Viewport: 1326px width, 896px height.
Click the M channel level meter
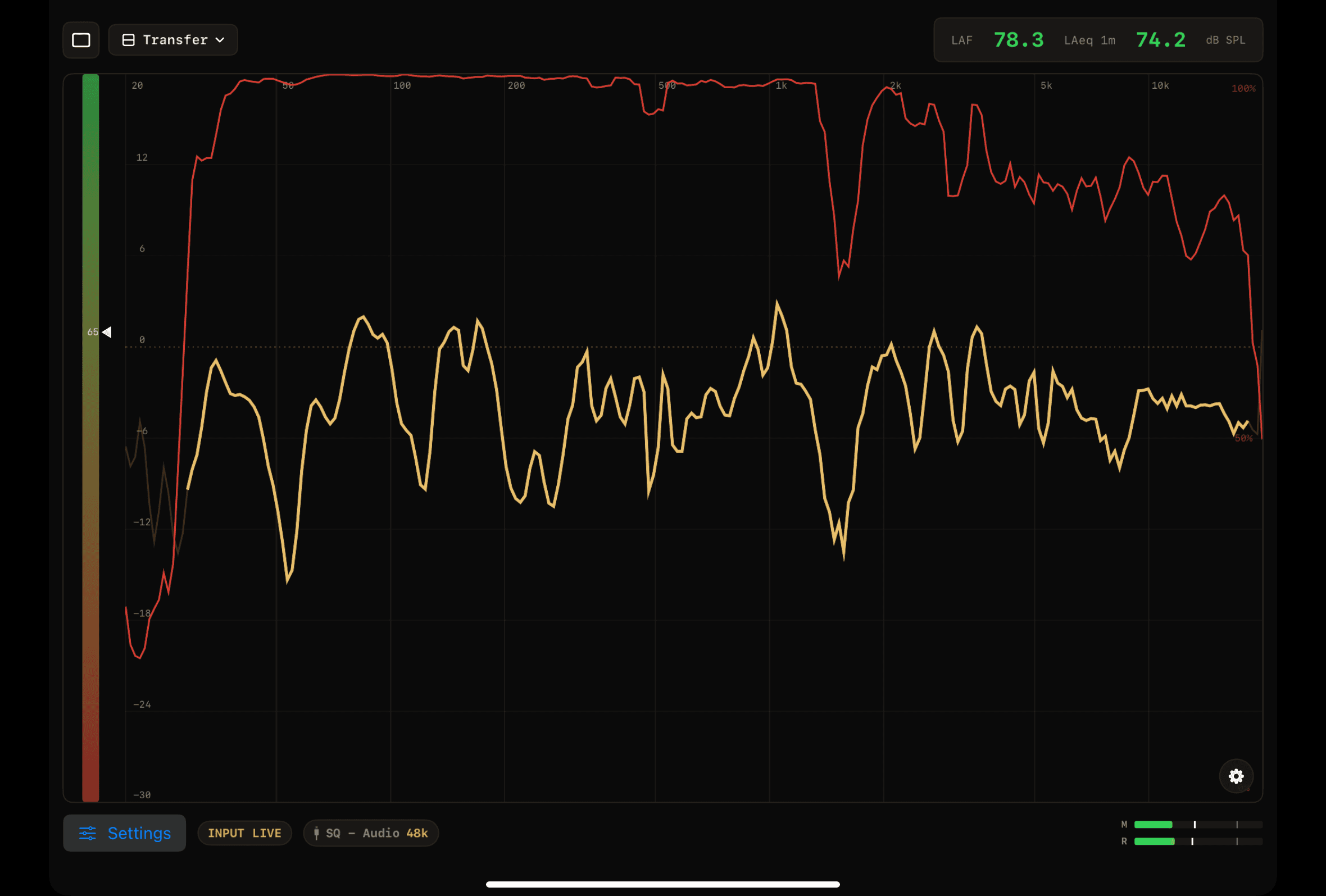[x=1198, y=825]
